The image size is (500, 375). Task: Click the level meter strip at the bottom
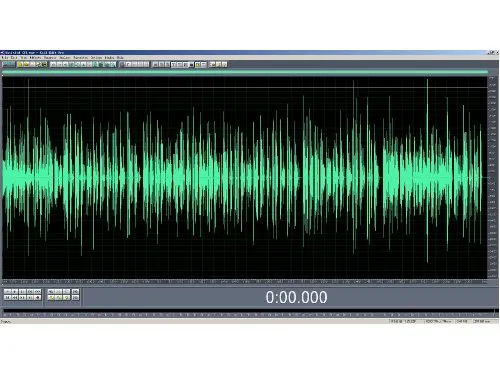pos(248,311)
